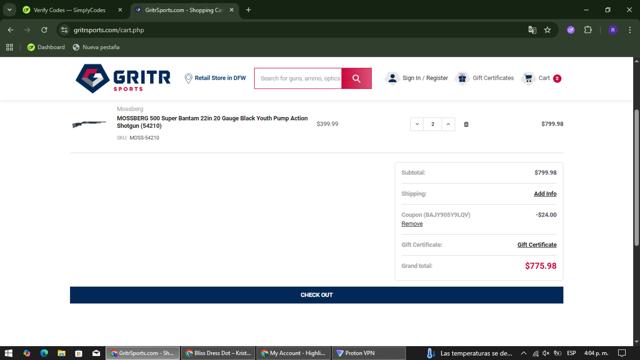
Task: Switch to the Proton VPN taskbar window
Action: pos(368,353)
